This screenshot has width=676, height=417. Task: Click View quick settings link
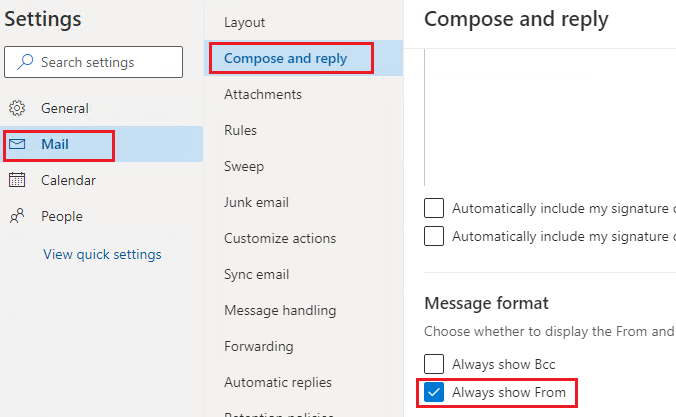pos(102,254)
